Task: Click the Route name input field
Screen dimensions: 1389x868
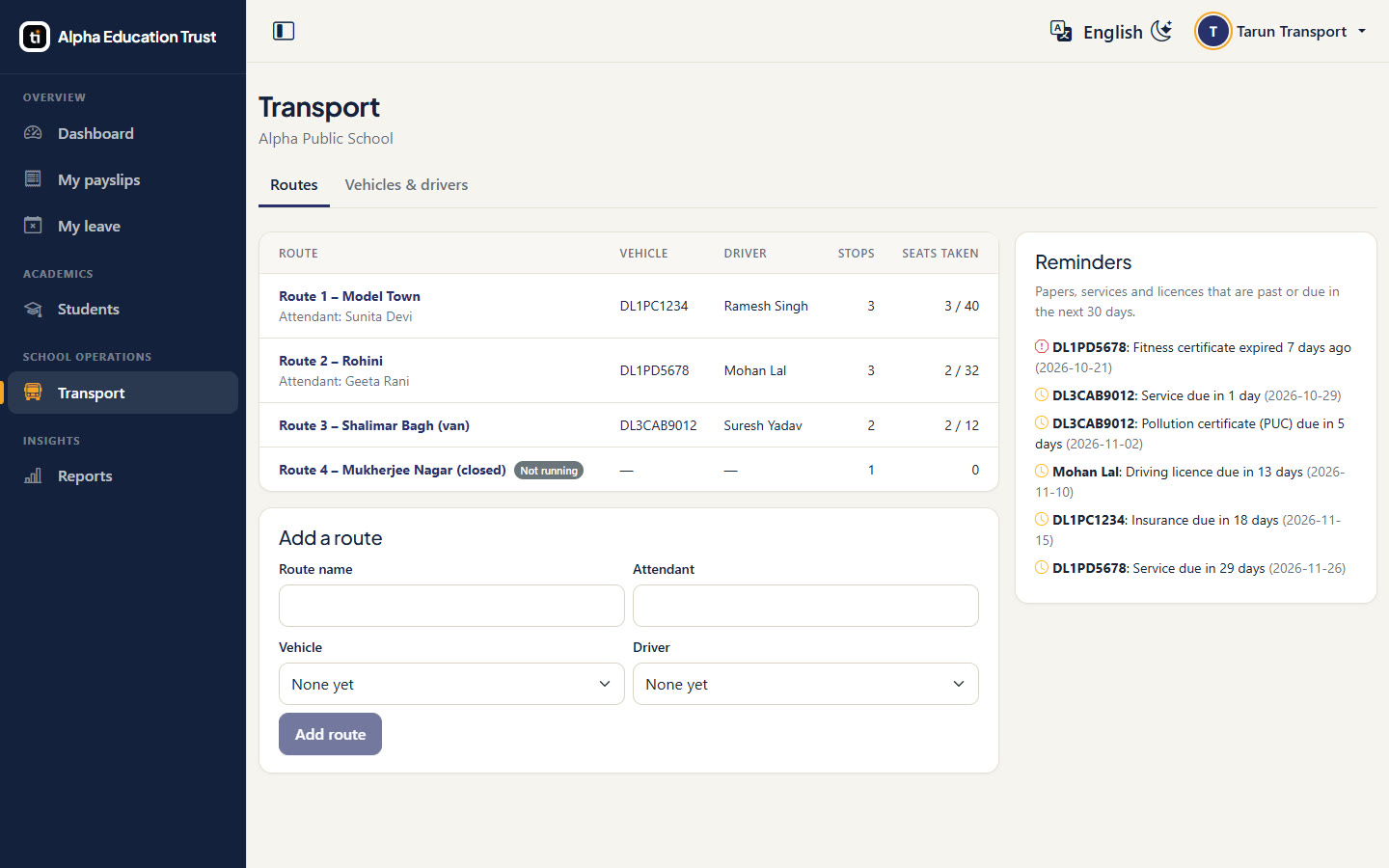Action: point(451,606)
